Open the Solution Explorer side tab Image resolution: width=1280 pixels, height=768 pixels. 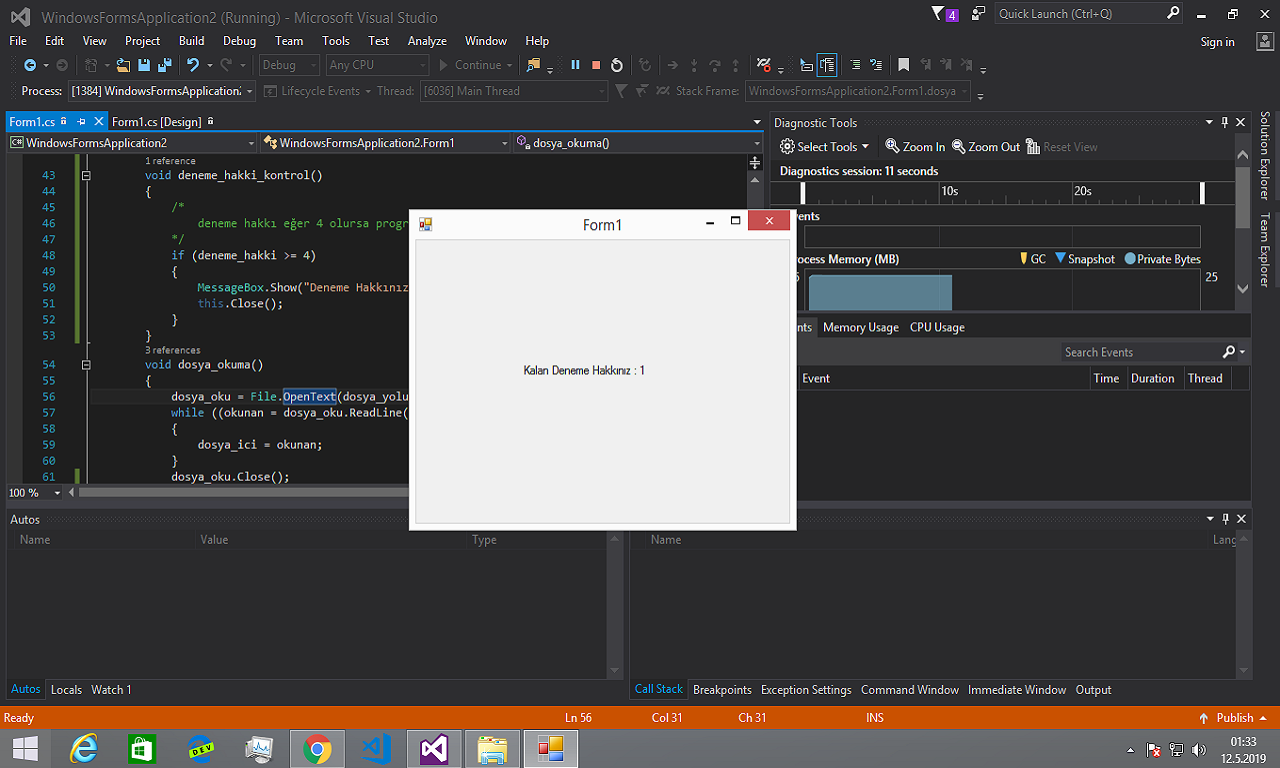click(1265, 156)
